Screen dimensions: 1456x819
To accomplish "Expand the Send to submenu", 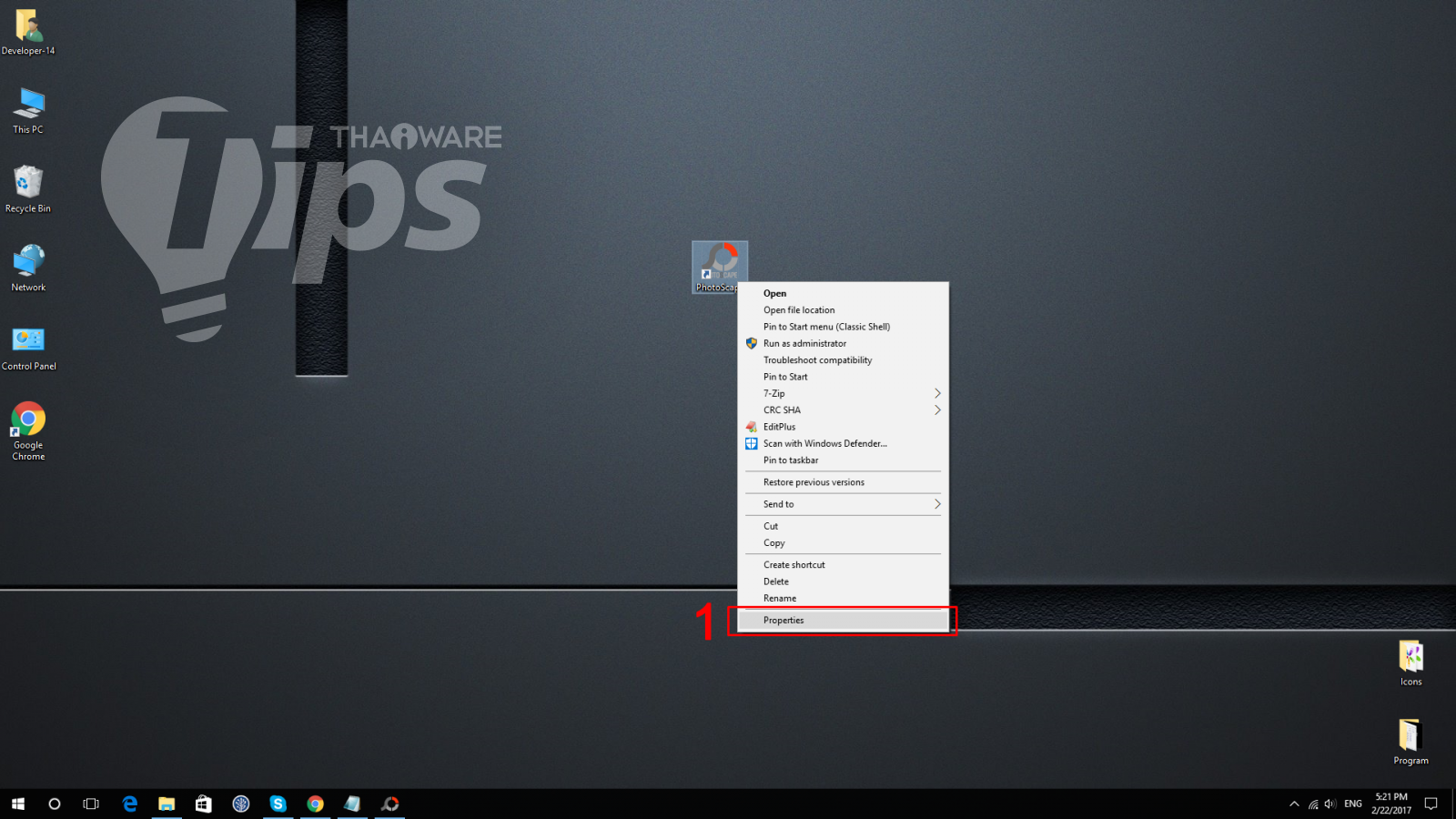I will click(843, 504).
